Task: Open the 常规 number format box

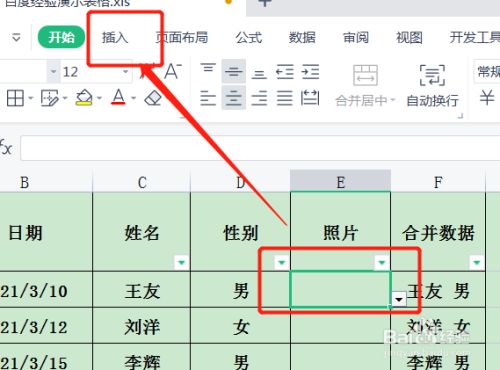Action: (487, 71)
